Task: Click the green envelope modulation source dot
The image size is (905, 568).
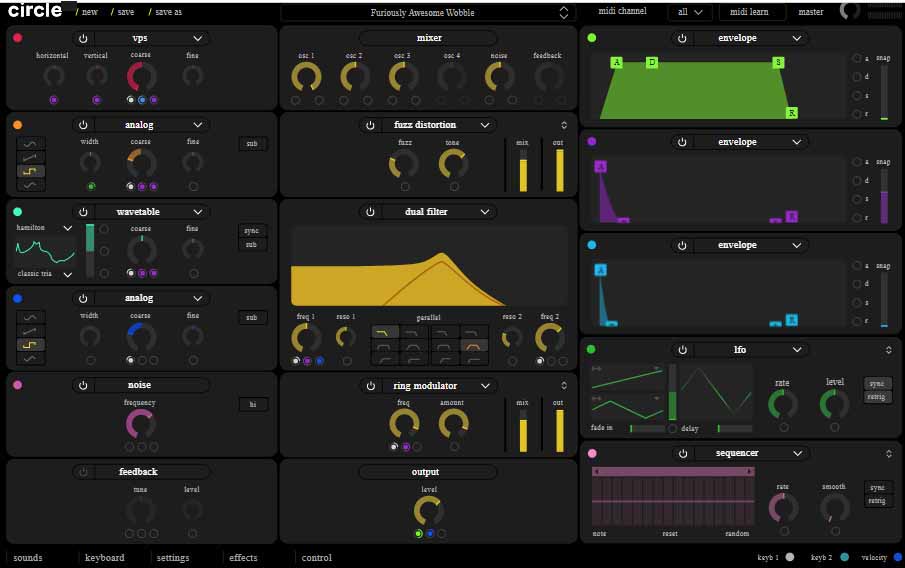Action: pyautogui.click(x=592, y=38)
